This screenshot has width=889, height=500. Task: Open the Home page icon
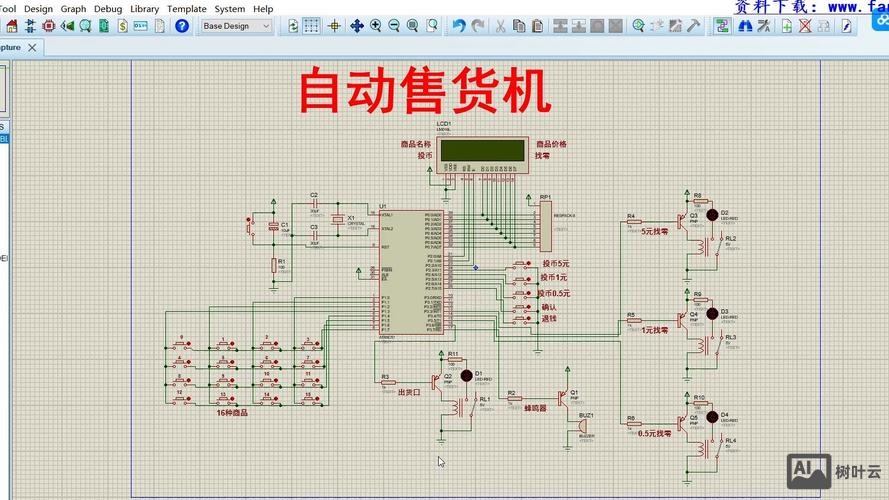(x=12, y=26)
